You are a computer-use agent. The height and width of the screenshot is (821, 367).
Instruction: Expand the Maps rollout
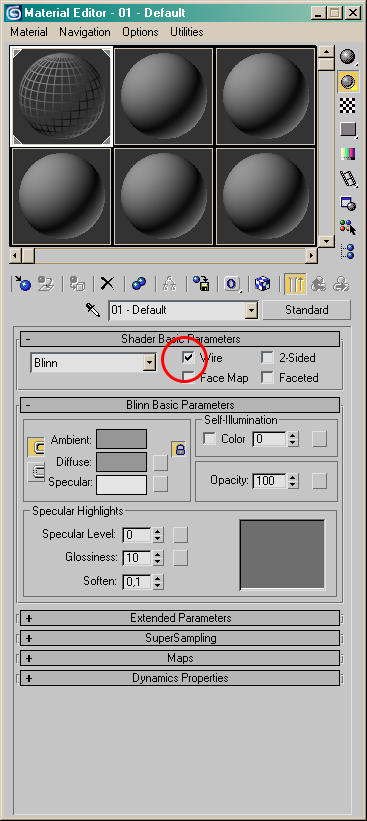pyautogui.click(x=180, y=658)
